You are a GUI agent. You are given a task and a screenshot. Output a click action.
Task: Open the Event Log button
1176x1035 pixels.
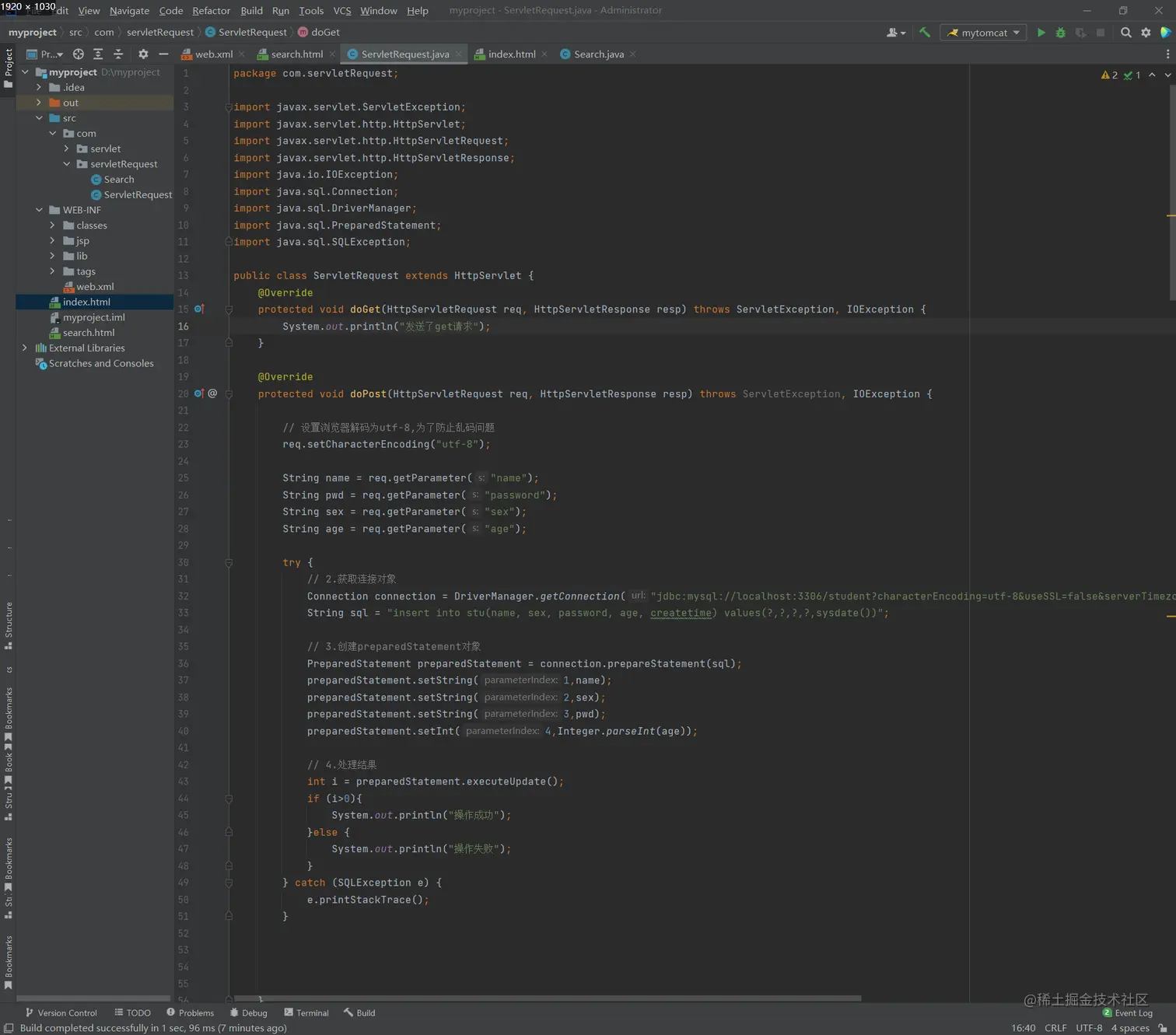(x=1128, y=1013)
